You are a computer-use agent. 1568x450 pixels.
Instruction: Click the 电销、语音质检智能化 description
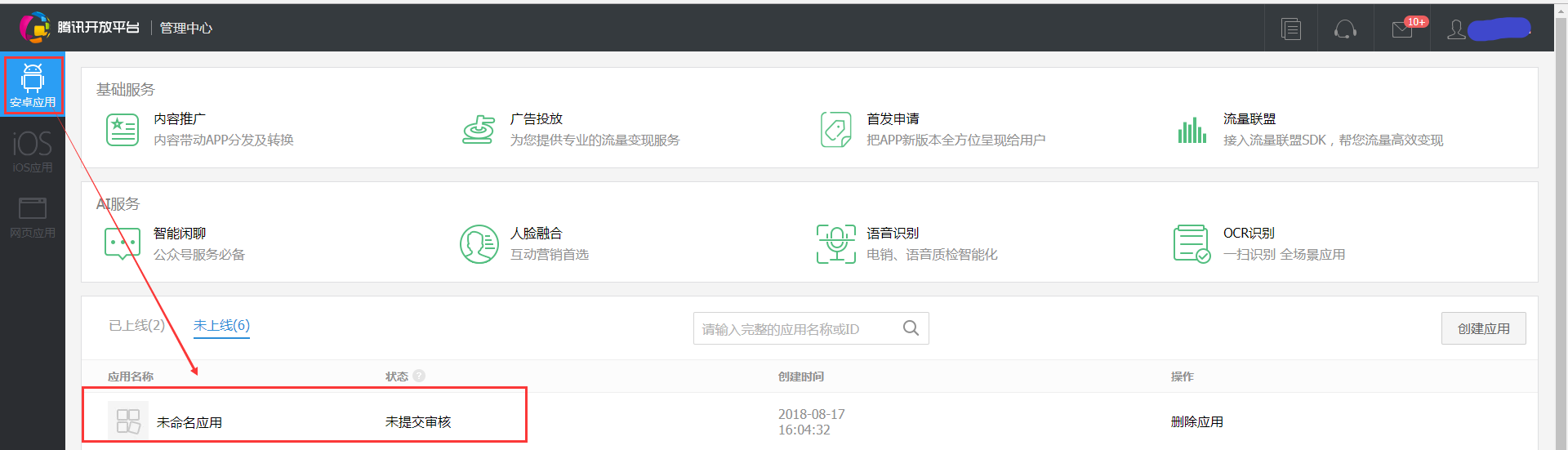(x=932, y=255)
